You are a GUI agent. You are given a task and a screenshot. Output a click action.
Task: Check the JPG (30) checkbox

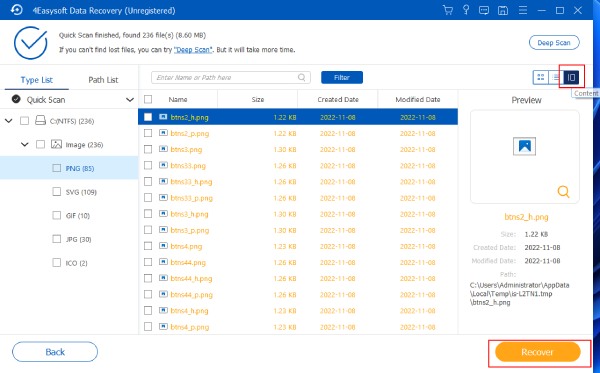pos(56,239)
